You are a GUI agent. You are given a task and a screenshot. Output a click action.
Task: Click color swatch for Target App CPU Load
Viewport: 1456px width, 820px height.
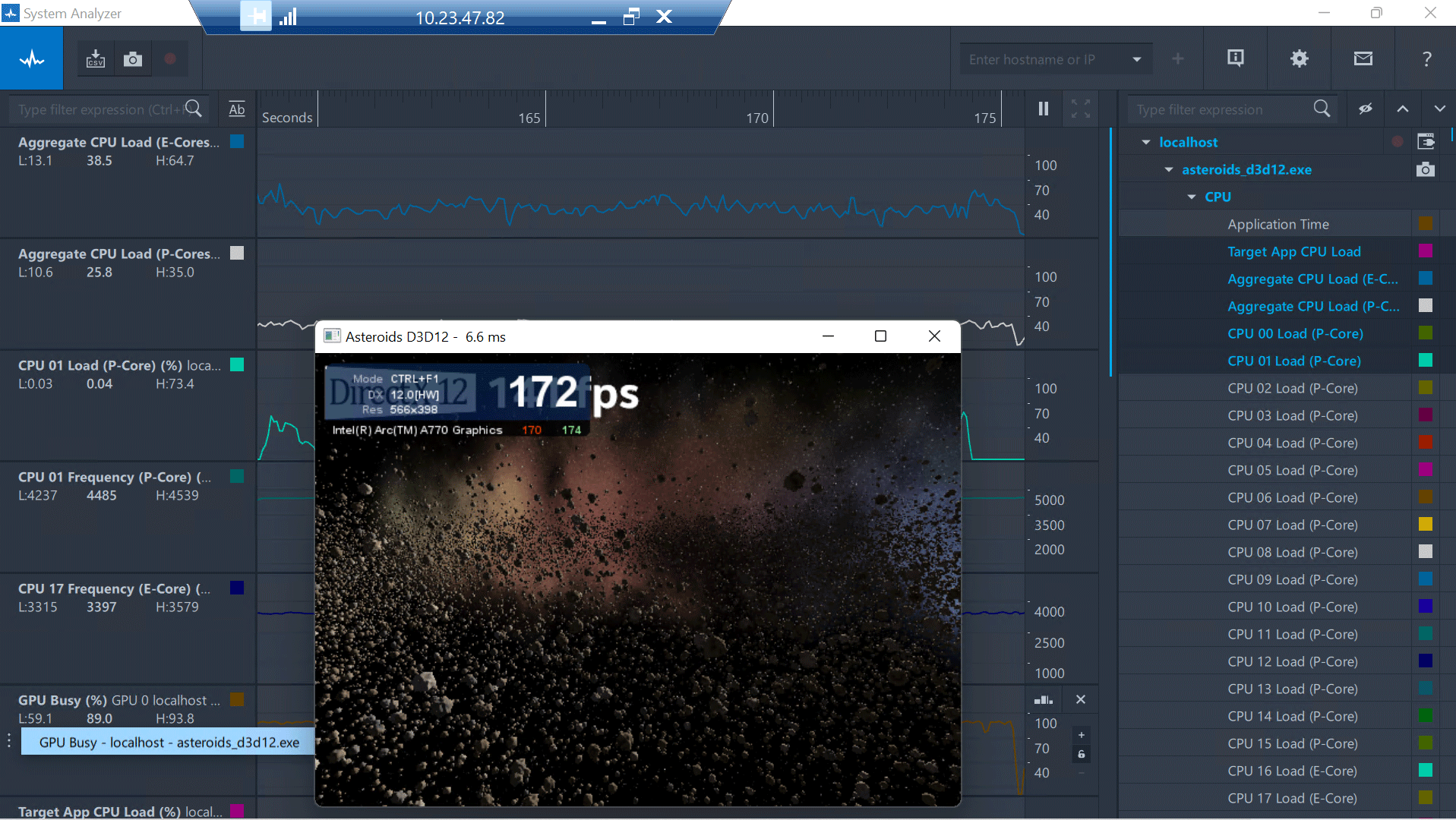point(1426,251)
